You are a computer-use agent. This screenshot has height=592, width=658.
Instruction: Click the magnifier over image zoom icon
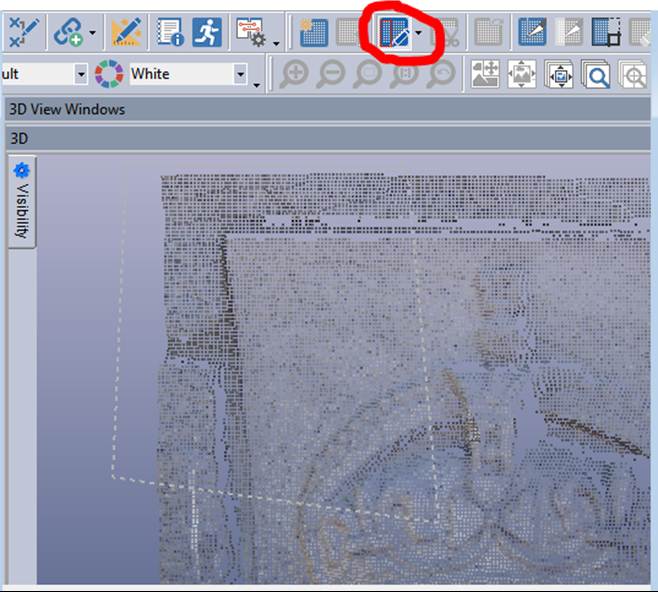pyautogui.click(x=596, y=74)
